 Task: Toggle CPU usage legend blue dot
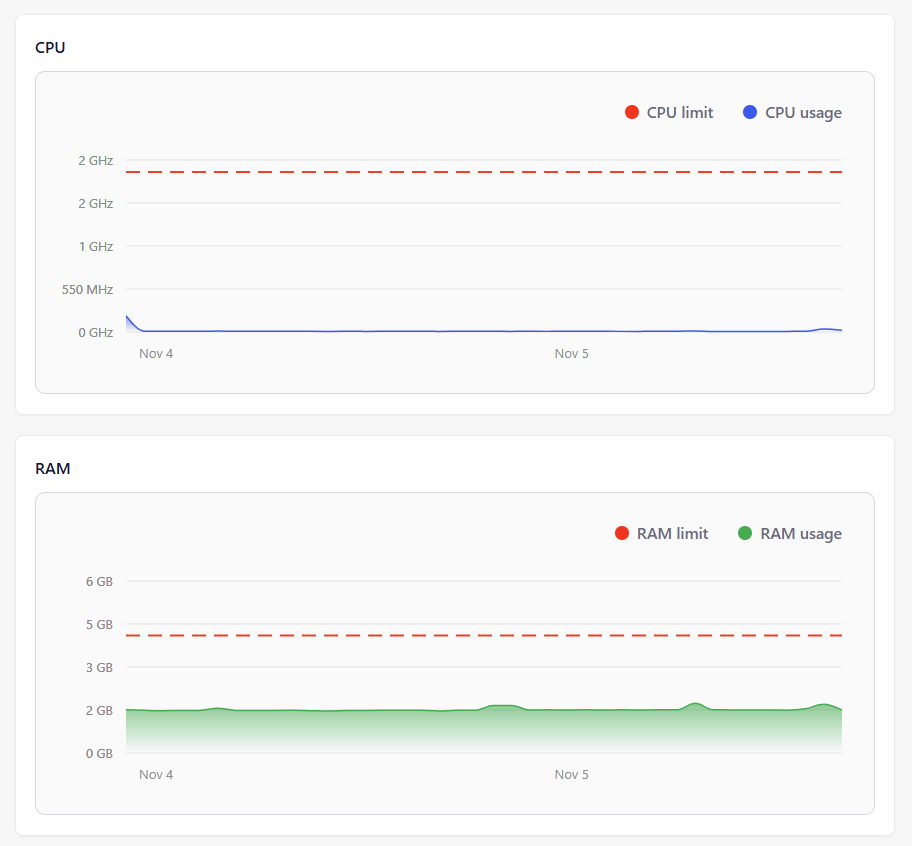pos(750,112)
